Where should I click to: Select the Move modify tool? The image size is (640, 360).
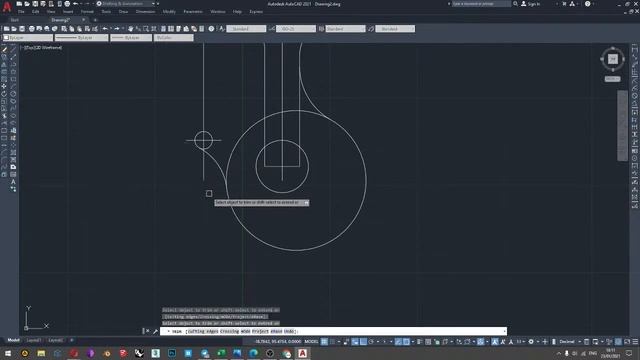pyautogui.click(x=4, y=87)
